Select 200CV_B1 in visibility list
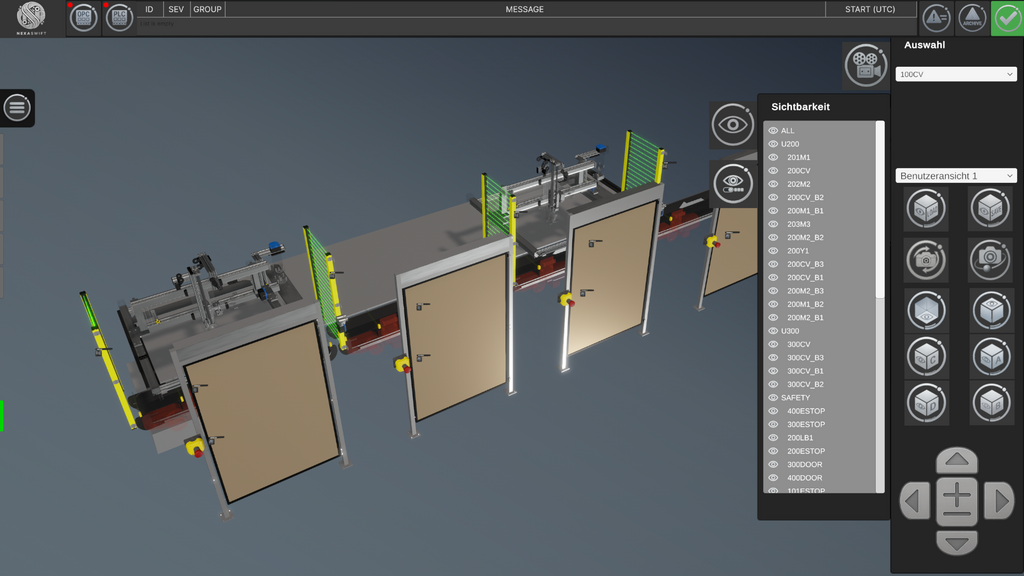The width and height of the screenshot is (1024, 576). coord(805,278)
